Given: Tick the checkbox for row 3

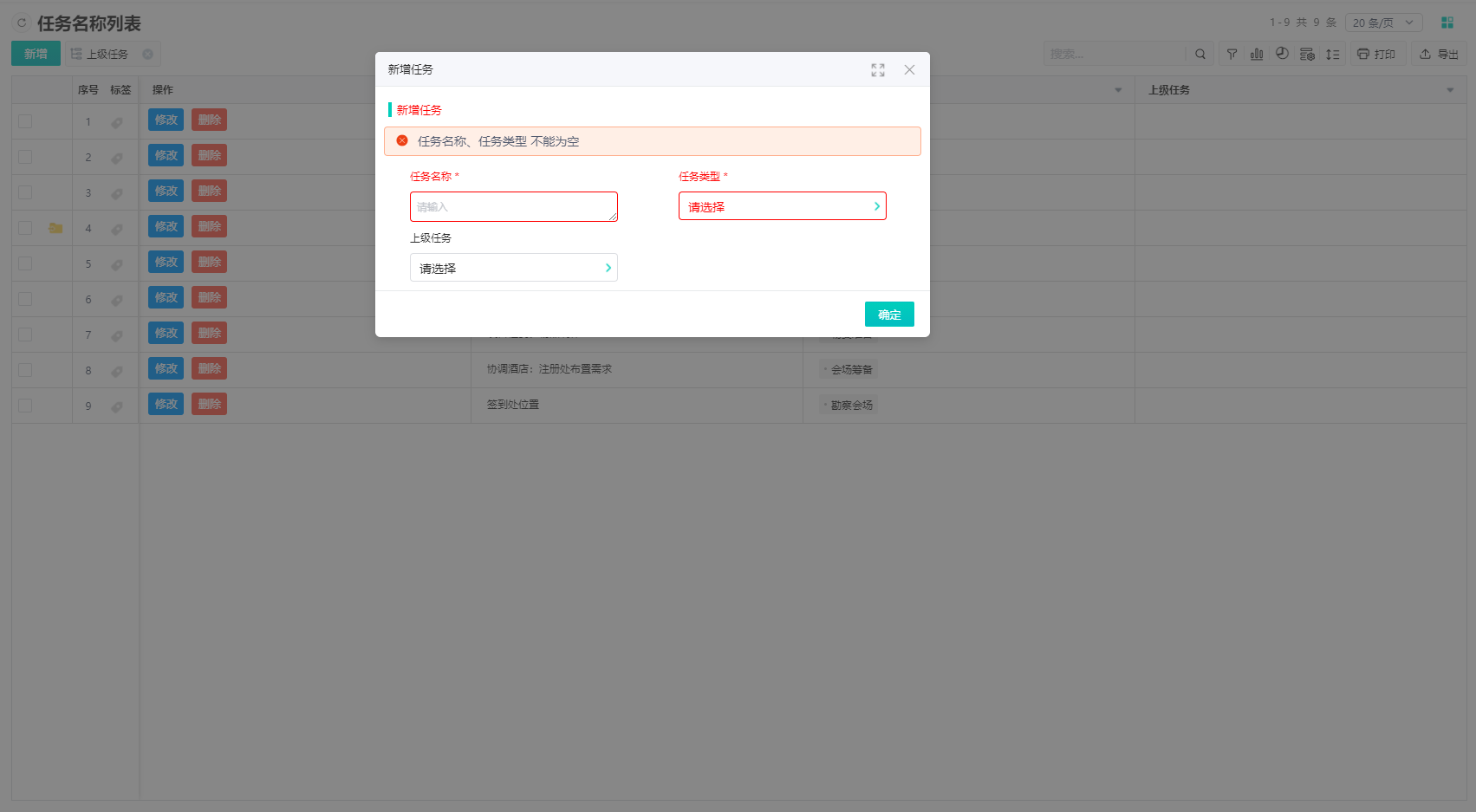Looking at the screenshot, I should tap(25, 192).
